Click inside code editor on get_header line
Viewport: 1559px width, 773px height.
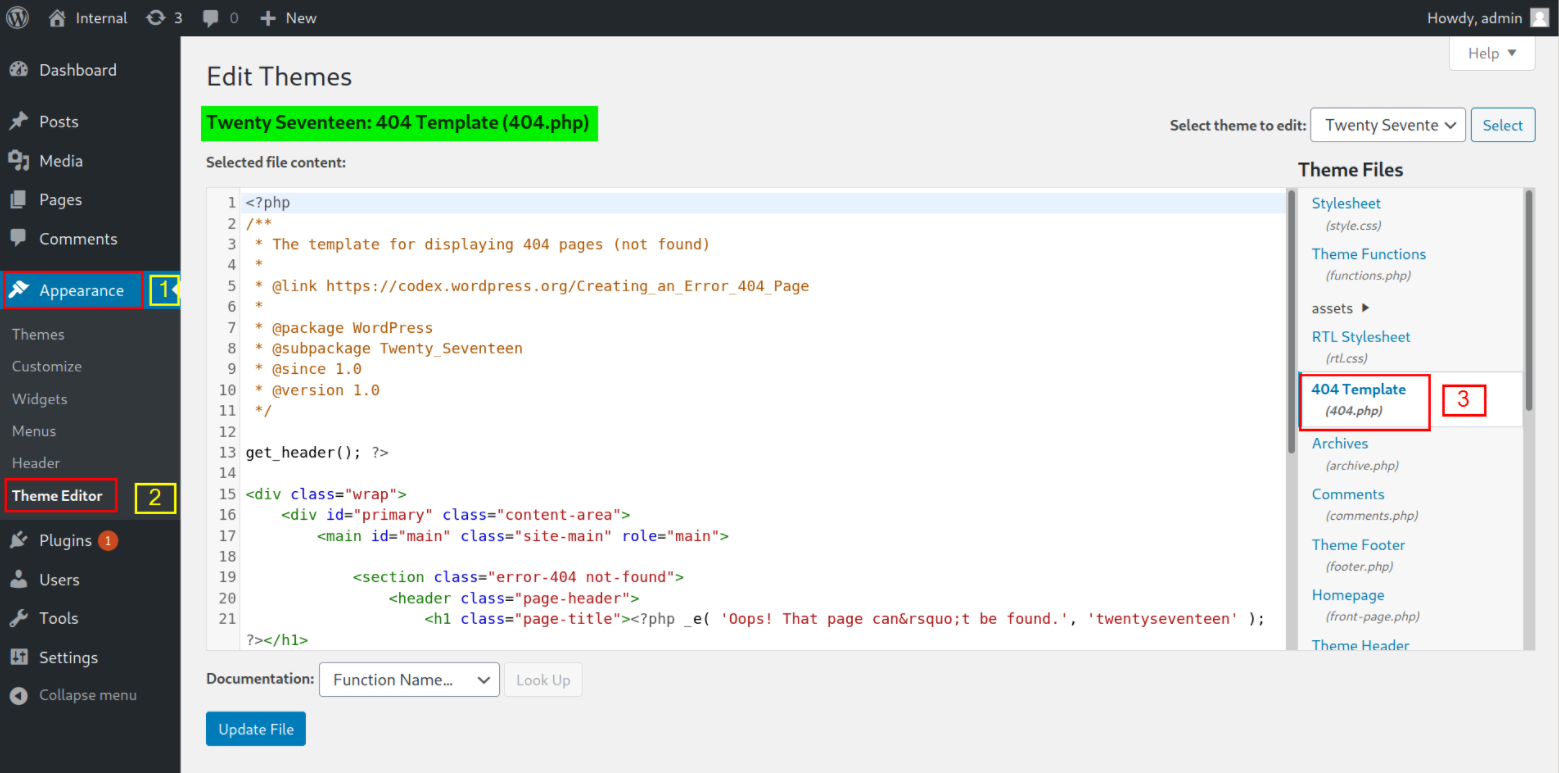317,452
